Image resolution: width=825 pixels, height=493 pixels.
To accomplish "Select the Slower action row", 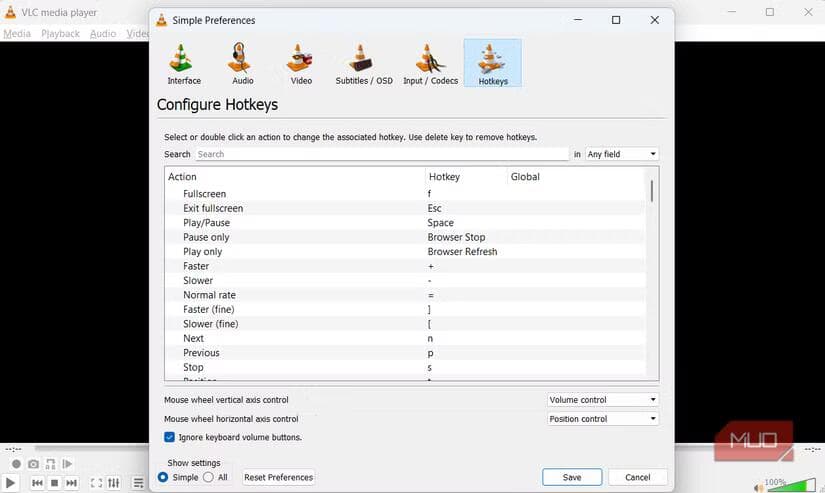I will (x=405, y=280).
